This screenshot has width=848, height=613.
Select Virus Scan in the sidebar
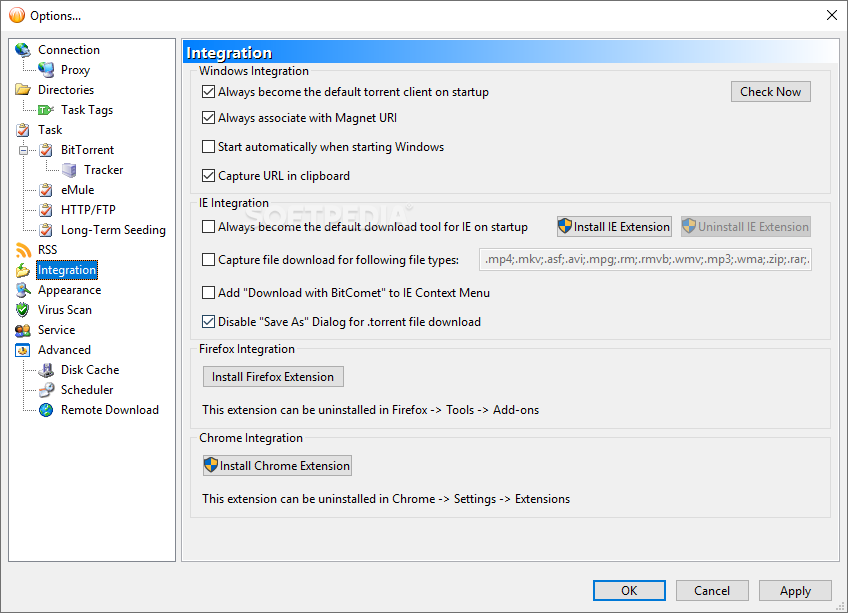coord(64,310)
